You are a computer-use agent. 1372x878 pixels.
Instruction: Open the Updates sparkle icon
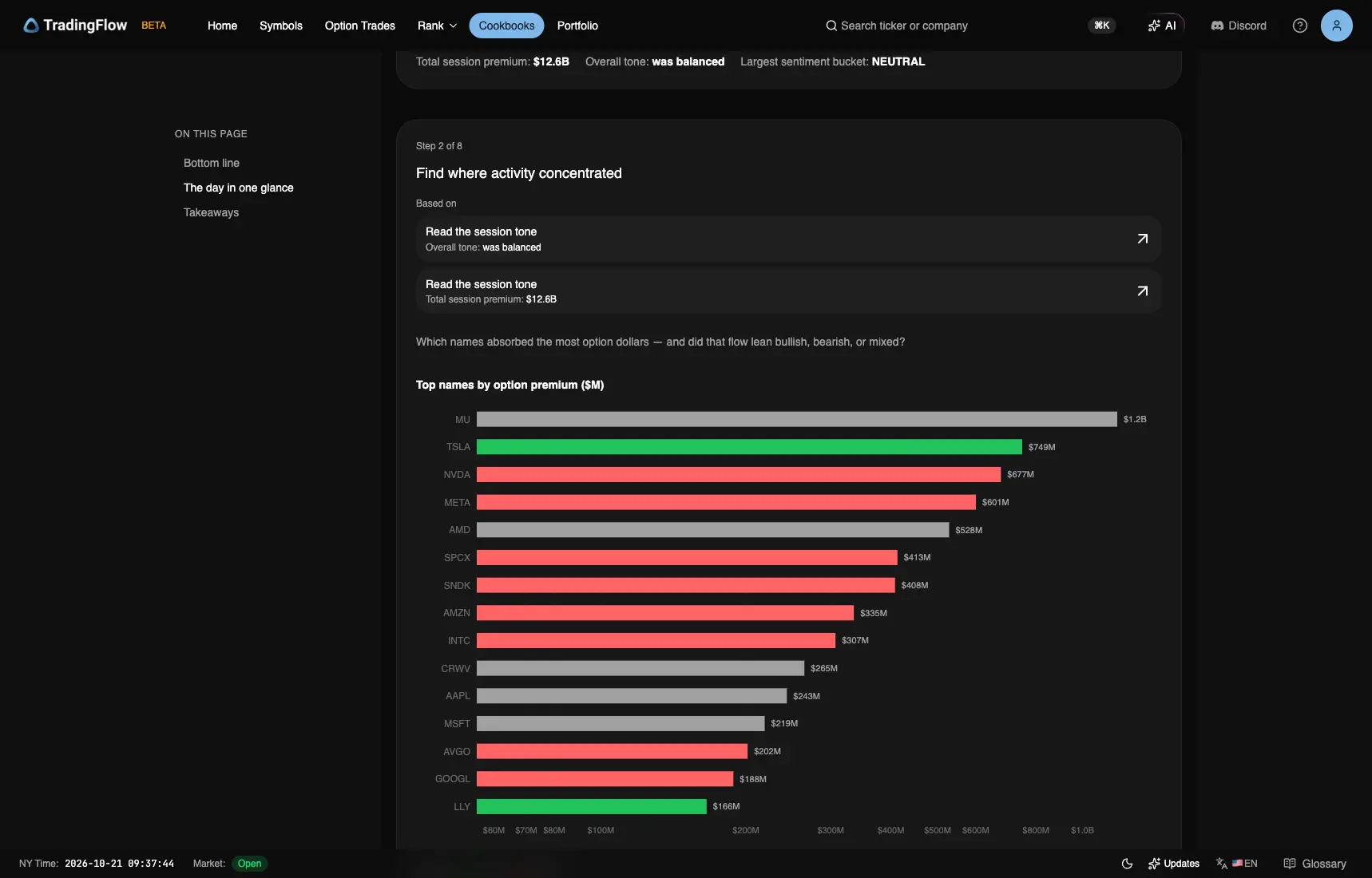pos(1154,864)
